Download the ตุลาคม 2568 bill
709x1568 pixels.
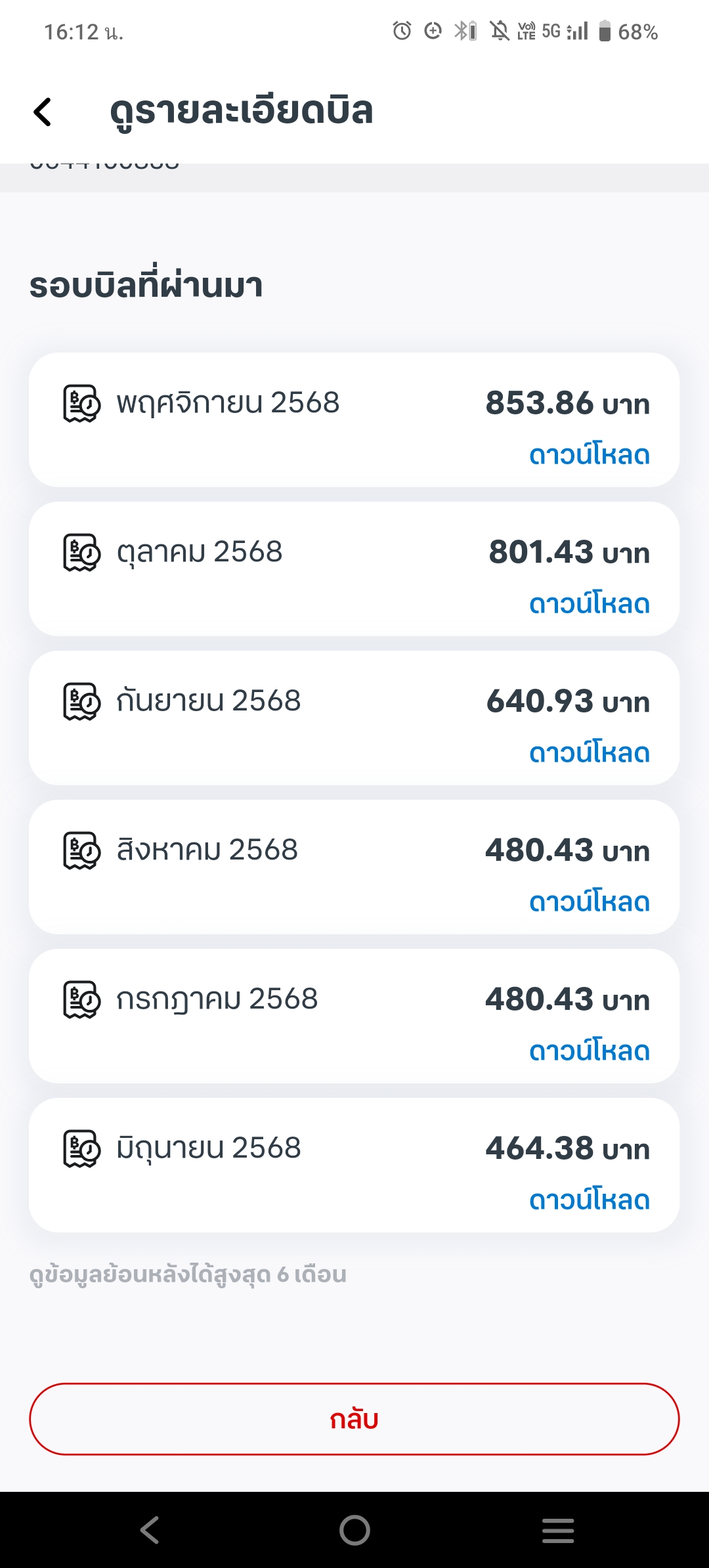(589, 604)
